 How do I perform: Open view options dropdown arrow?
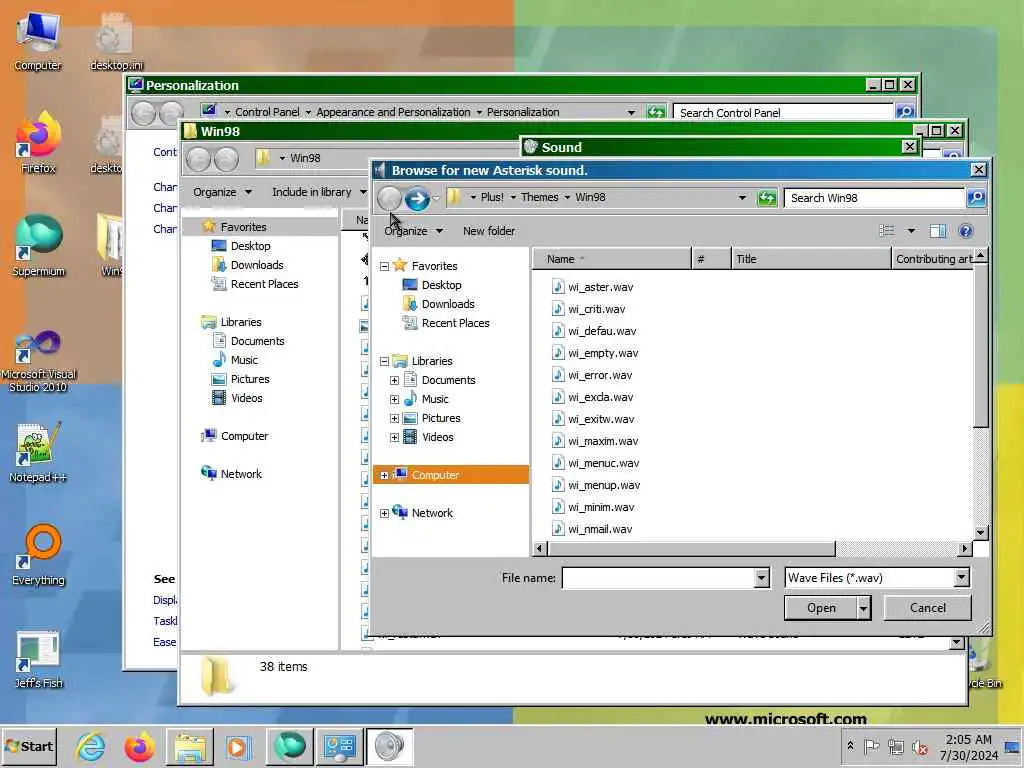(x=911, y=231)
